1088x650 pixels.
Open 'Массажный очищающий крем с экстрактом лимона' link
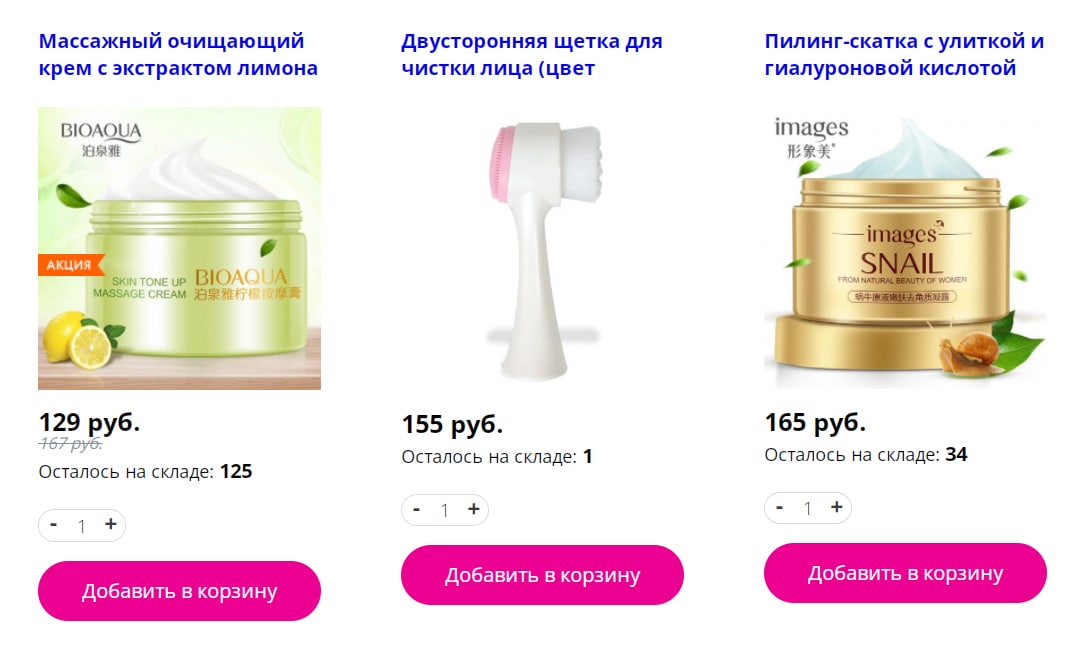coord(178,54)
